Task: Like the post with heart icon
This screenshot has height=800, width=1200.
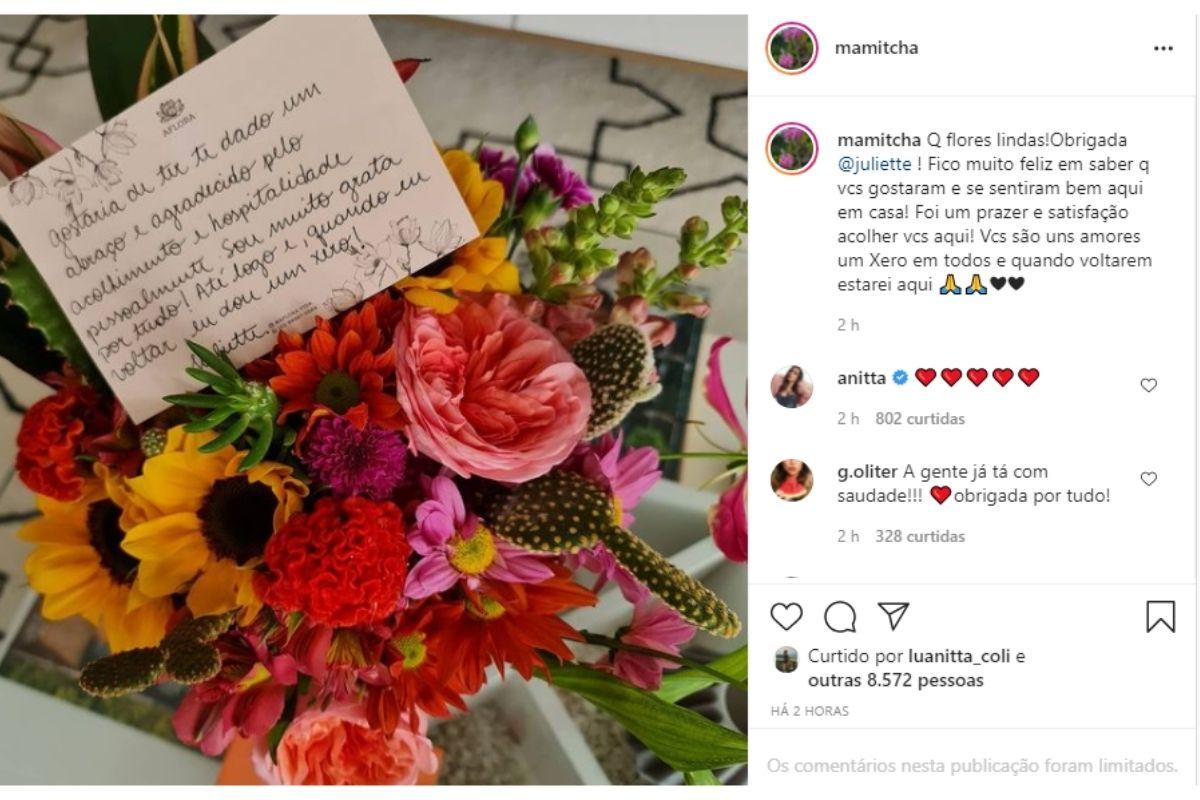Action: pyautogui.click(x=786, y=616)
